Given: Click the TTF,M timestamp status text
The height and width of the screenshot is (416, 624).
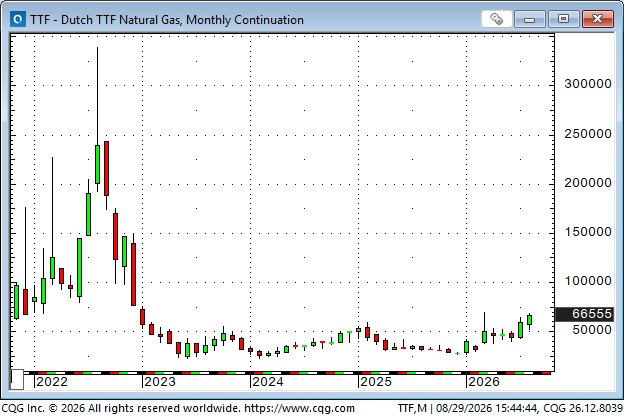Looking at the screenshot, I should point(510,408).
